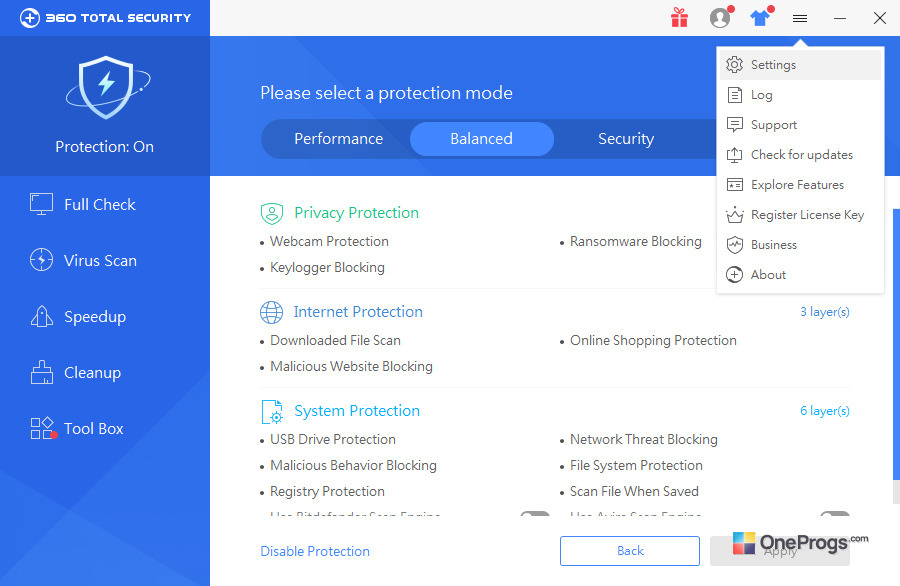
Task: Open the theme shirt icon
Action: (761, 18)
